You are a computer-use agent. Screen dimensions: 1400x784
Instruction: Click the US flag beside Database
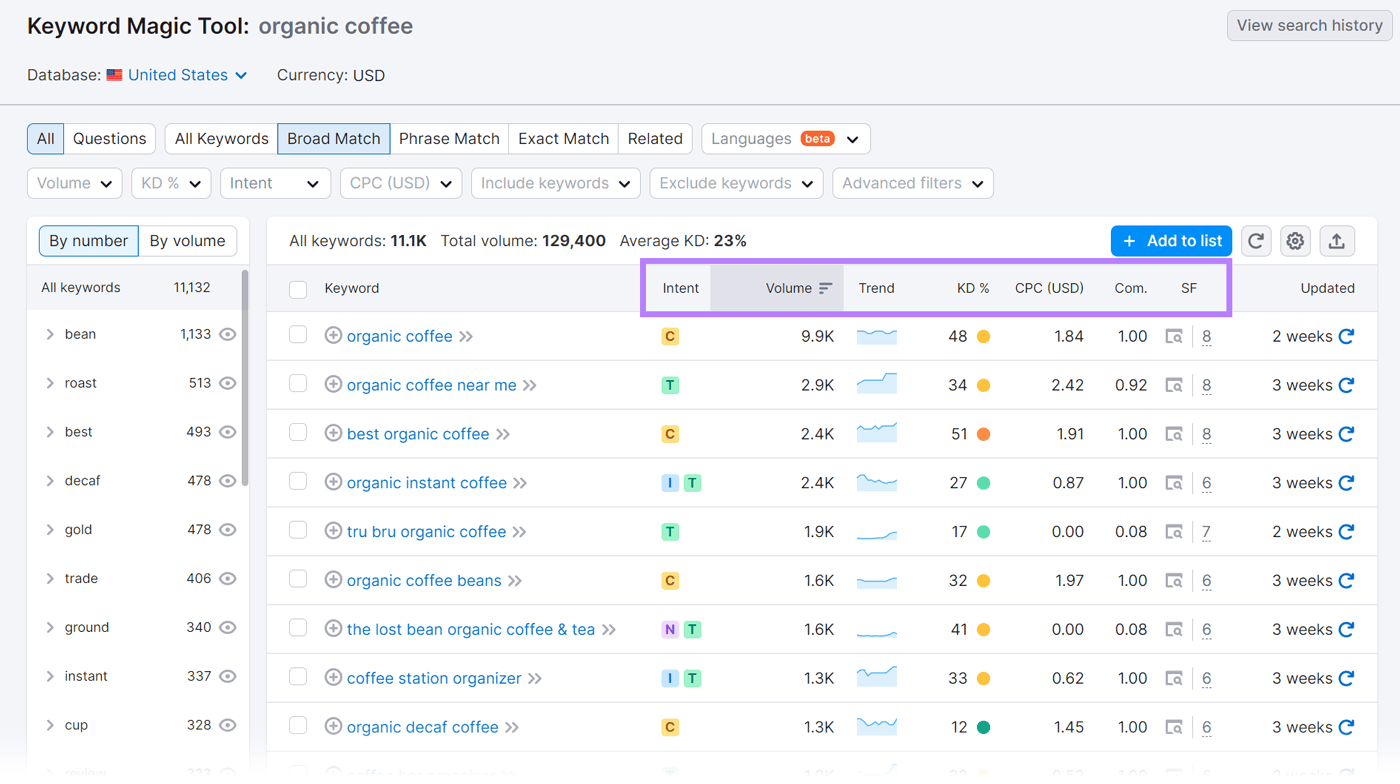[x=113, y=74]
